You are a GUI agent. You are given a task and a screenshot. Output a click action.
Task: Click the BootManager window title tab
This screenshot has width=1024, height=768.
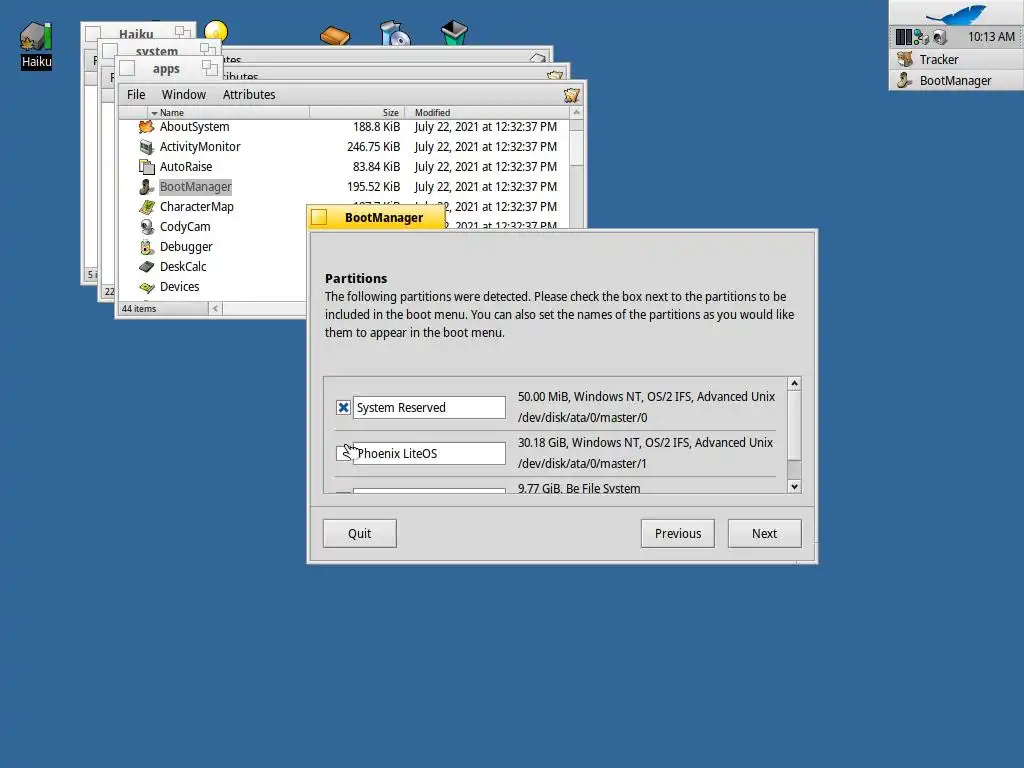coord(383,217)
